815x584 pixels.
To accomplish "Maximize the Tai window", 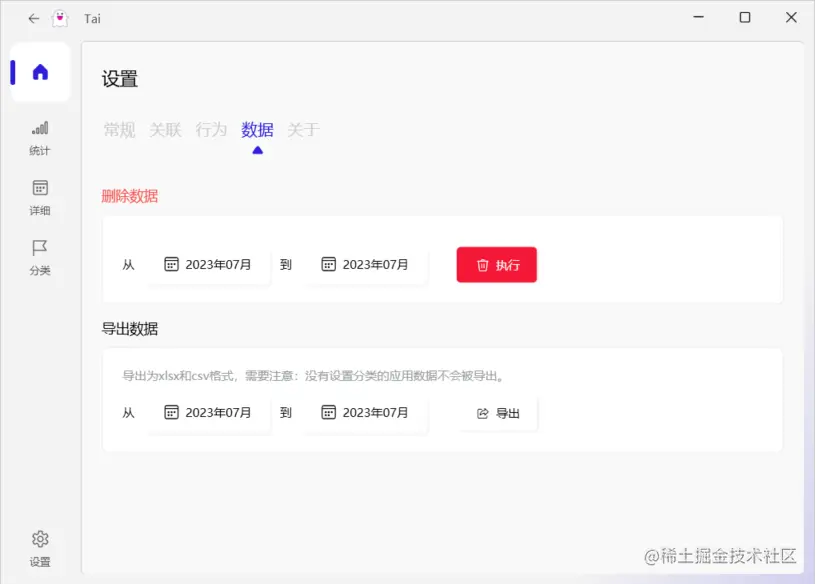I will [x=745, y=18].
